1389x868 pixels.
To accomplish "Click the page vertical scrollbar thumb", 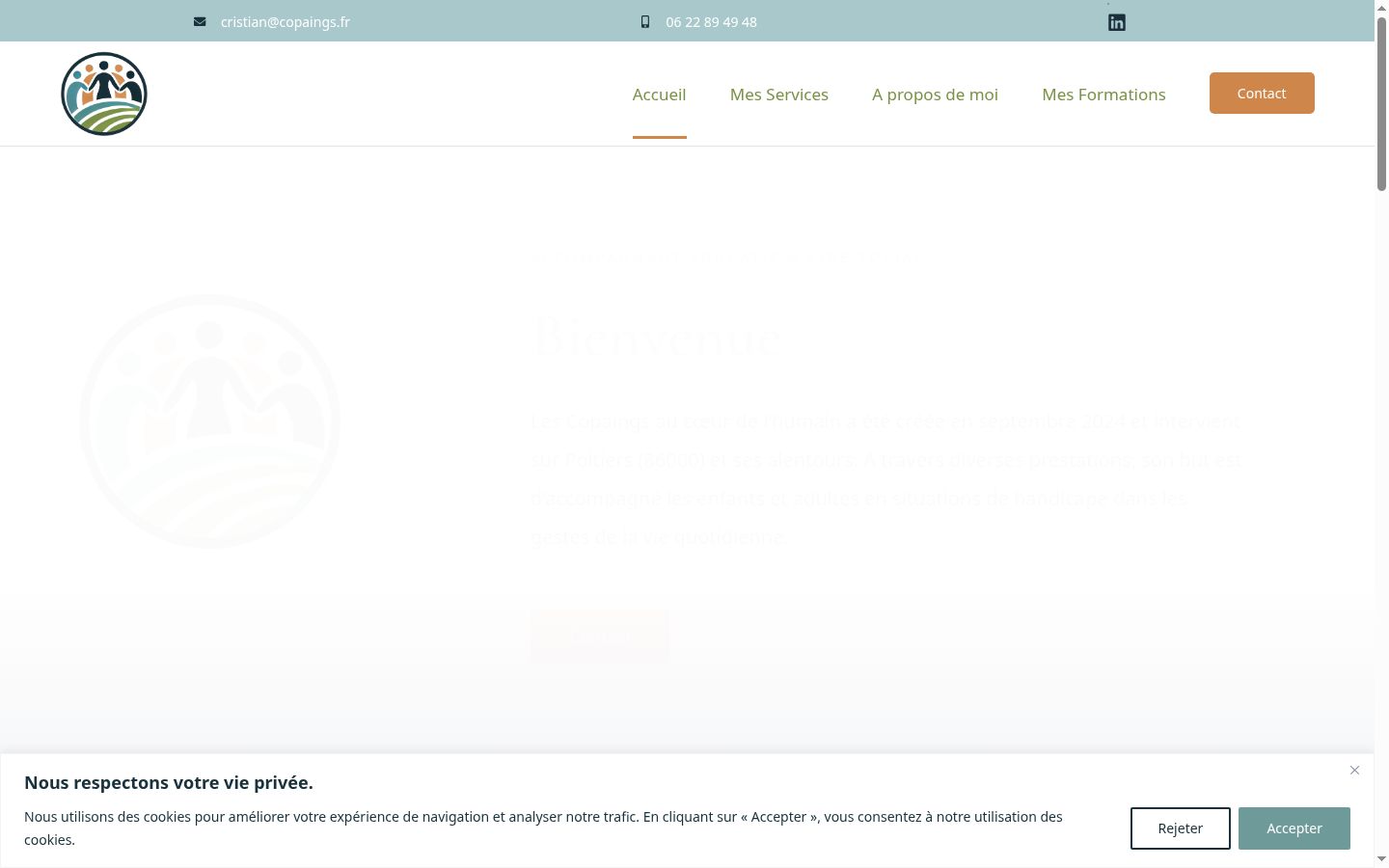I will coord(1381,104).
